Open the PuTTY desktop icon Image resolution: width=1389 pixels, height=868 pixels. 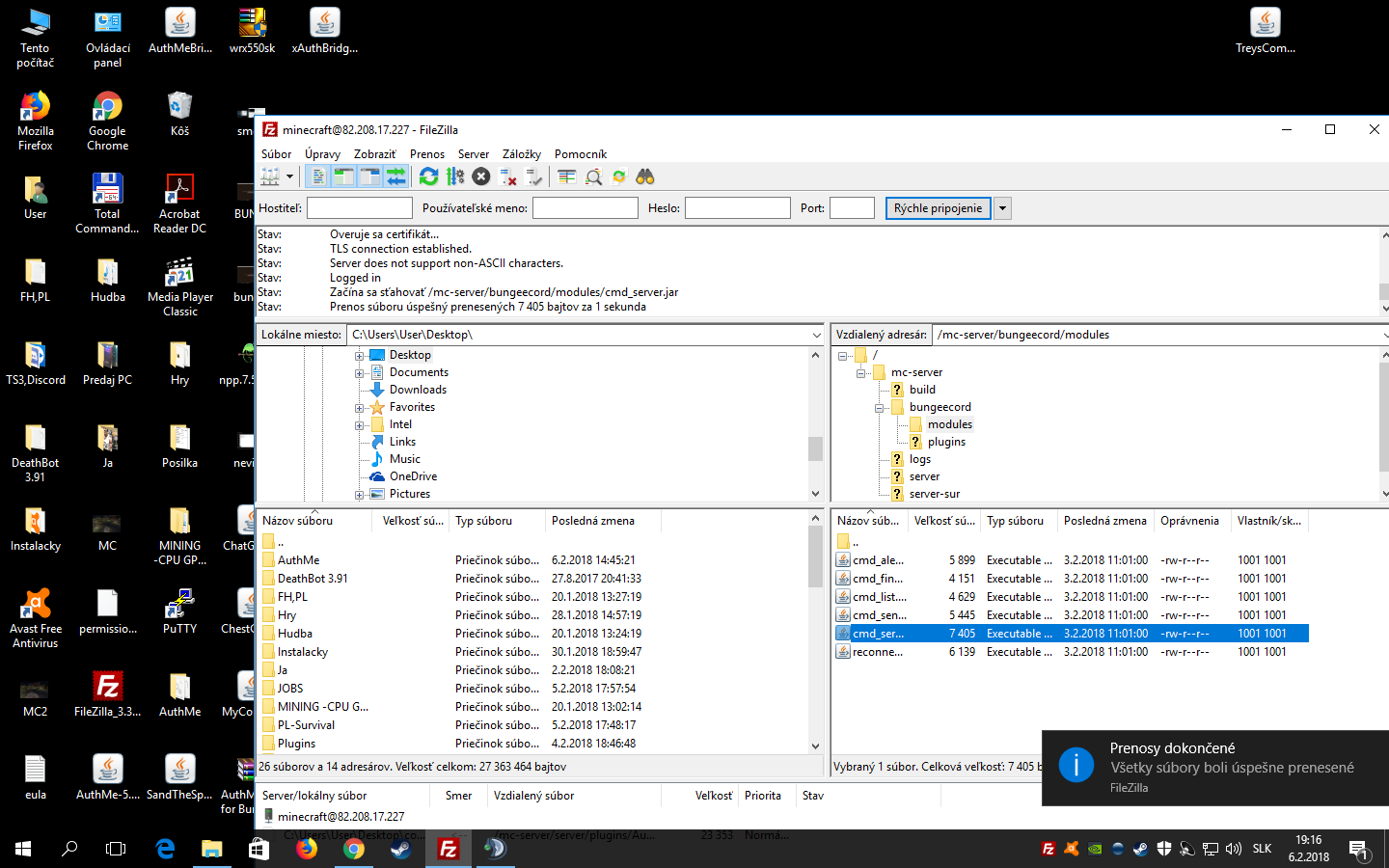pyautogui.click(x=179, y=611)
